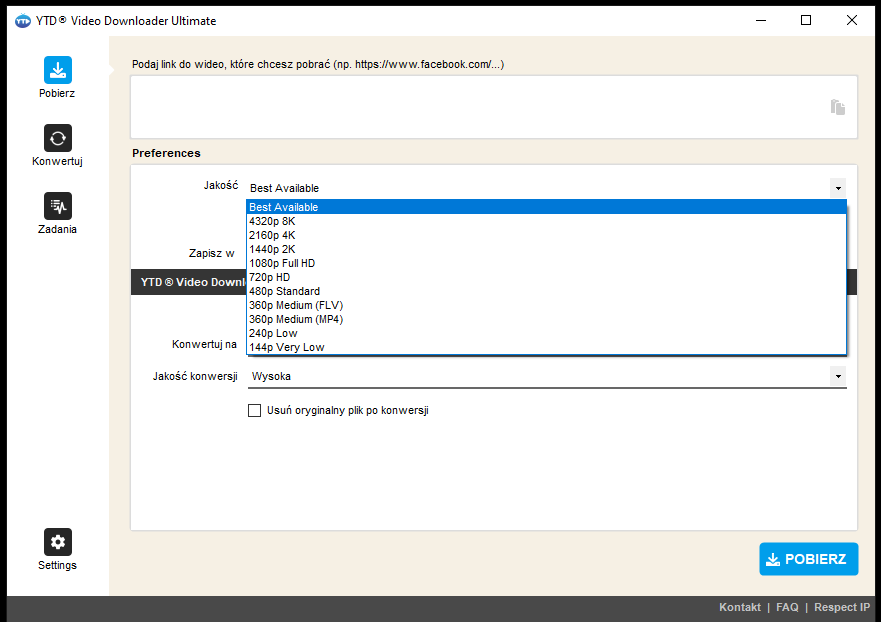881x622 pixels.
Task: Collapse the Jakość dropdown arrow
Action: point(838,188)
